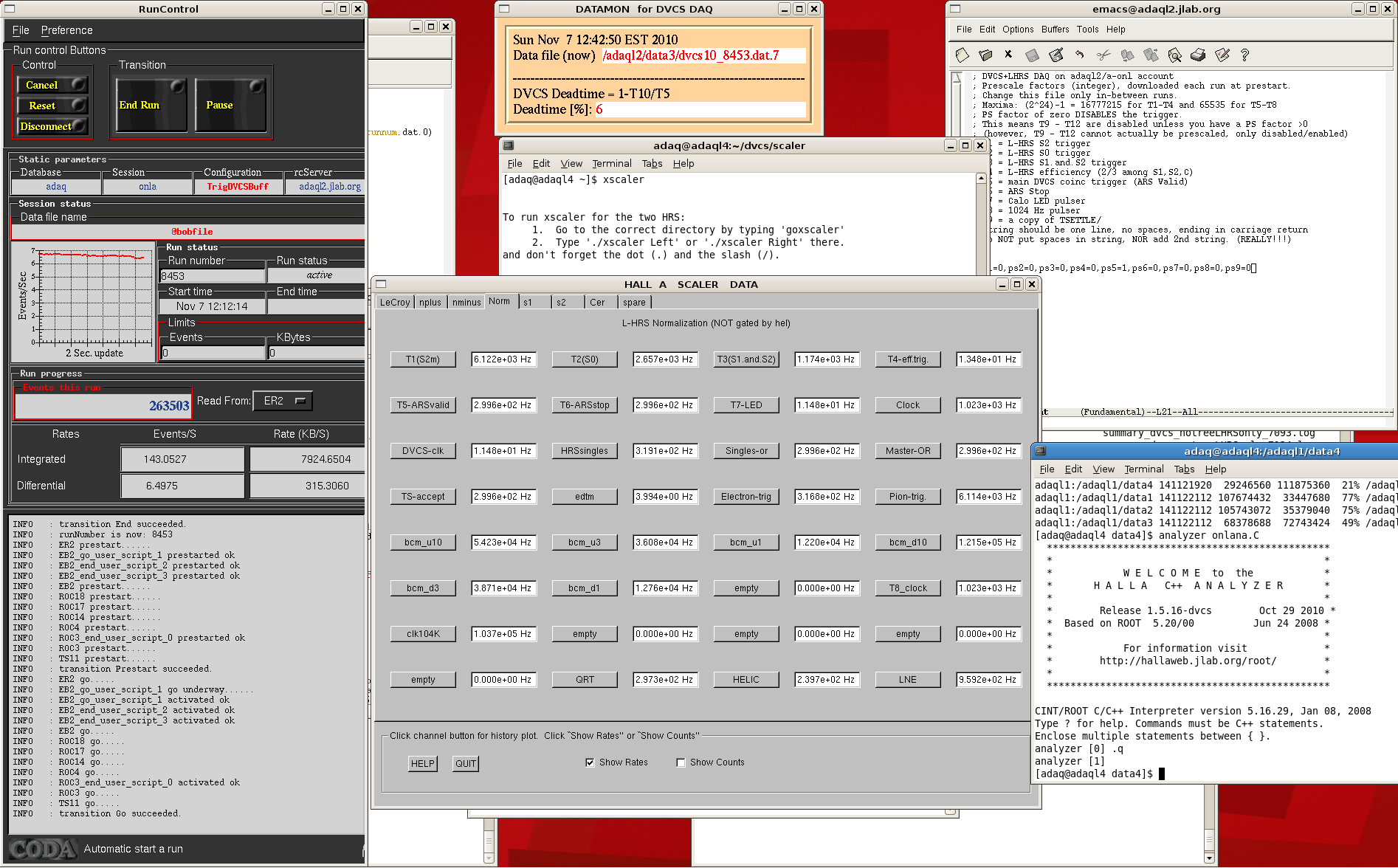Image resolution: width=1398 pixels, height=868 pixels.
Task: Click the T5-ARSvalid channel button
Action: pyautogui.click(x=423, y=405)
